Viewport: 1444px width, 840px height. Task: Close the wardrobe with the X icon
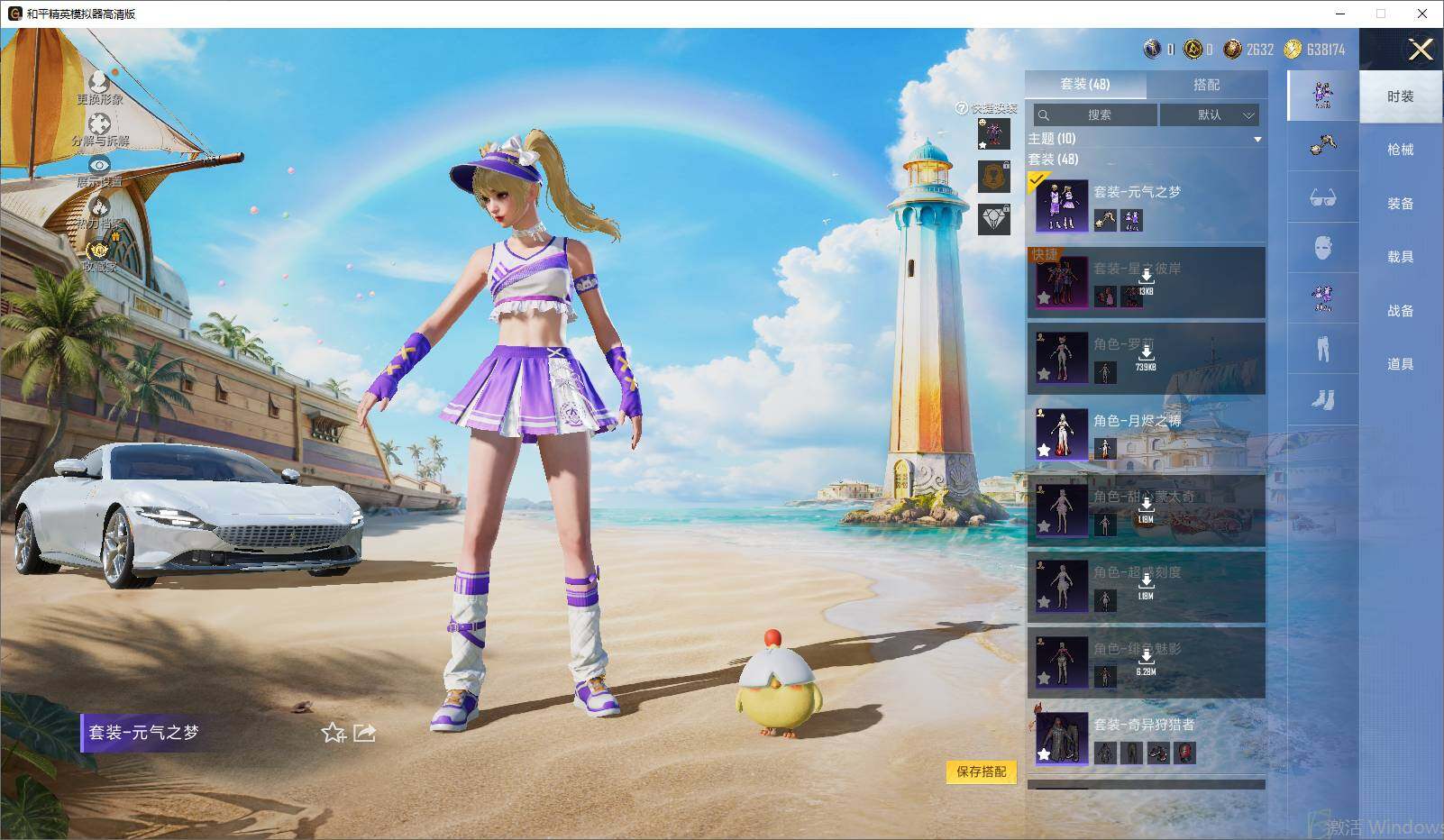(1421, 50)
